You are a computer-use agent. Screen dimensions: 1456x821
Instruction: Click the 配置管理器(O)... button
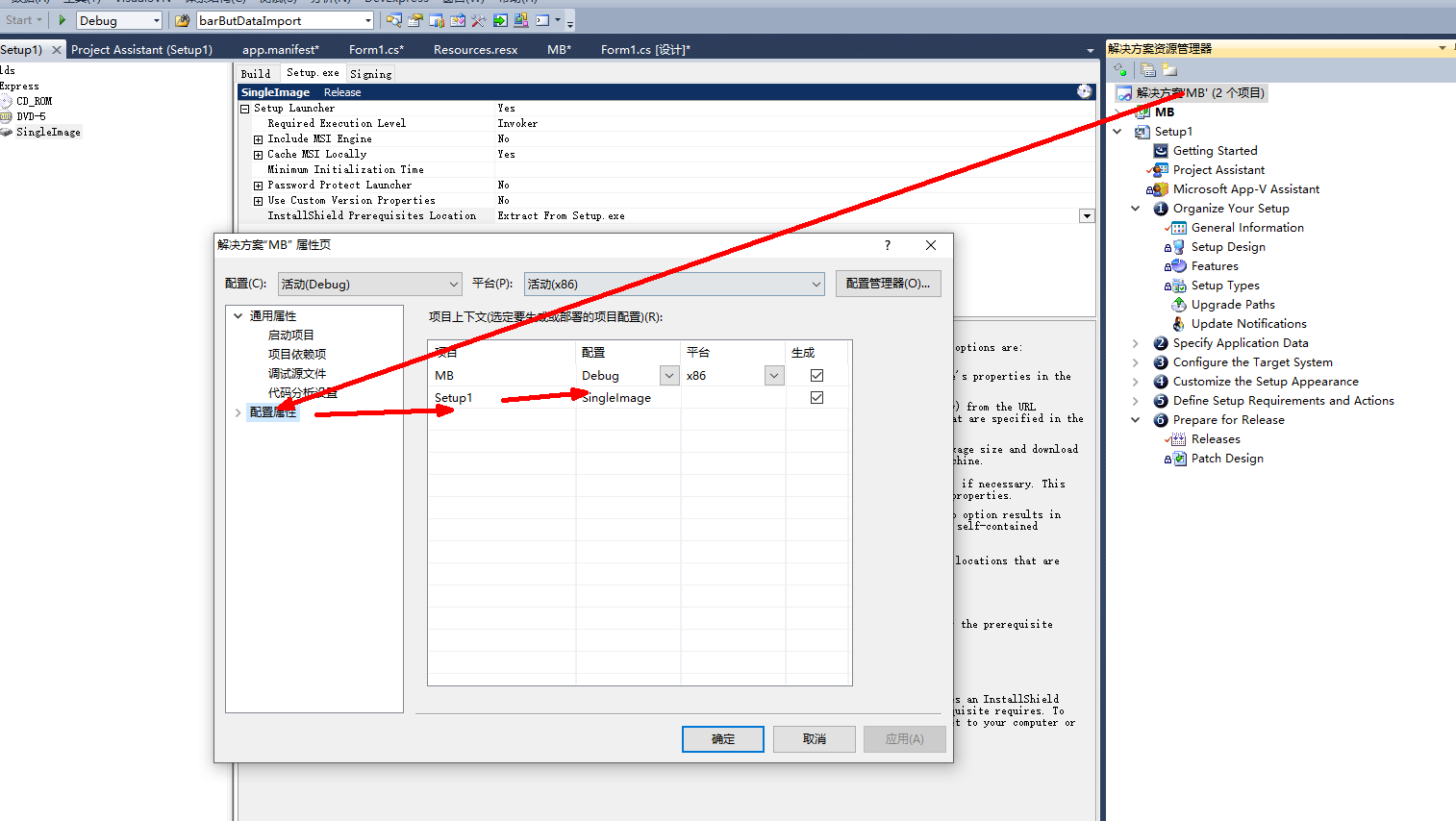[888, 284]
